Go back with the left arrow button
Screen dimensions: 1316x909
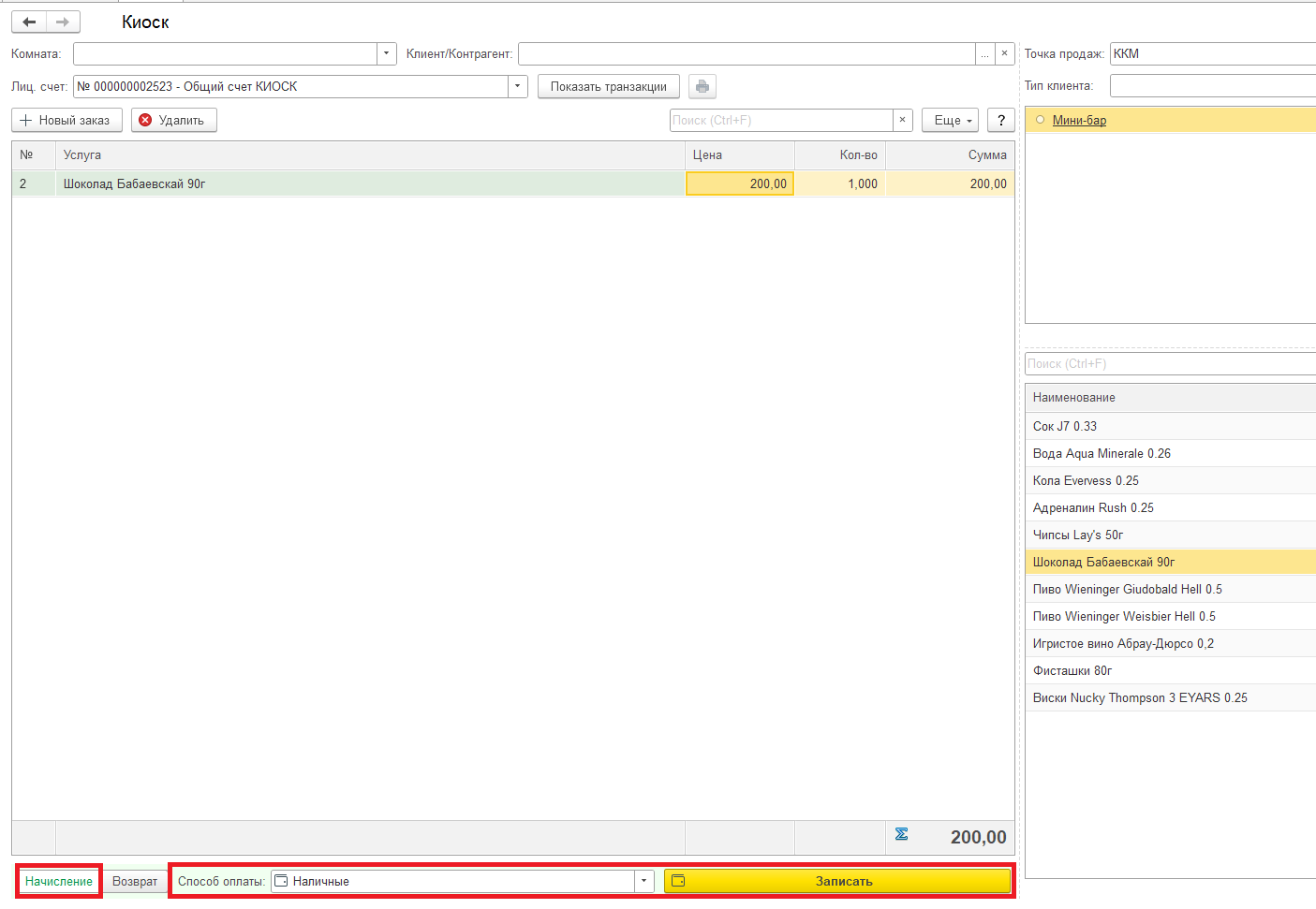click(29, 22)
